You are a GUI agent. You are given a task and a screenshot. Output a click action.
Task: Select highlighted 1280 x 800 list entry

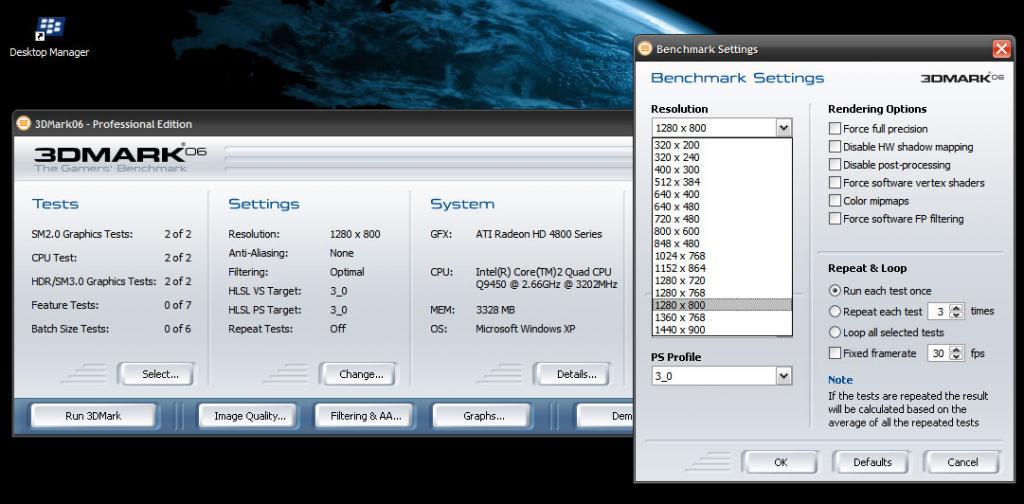coord(722,305)
